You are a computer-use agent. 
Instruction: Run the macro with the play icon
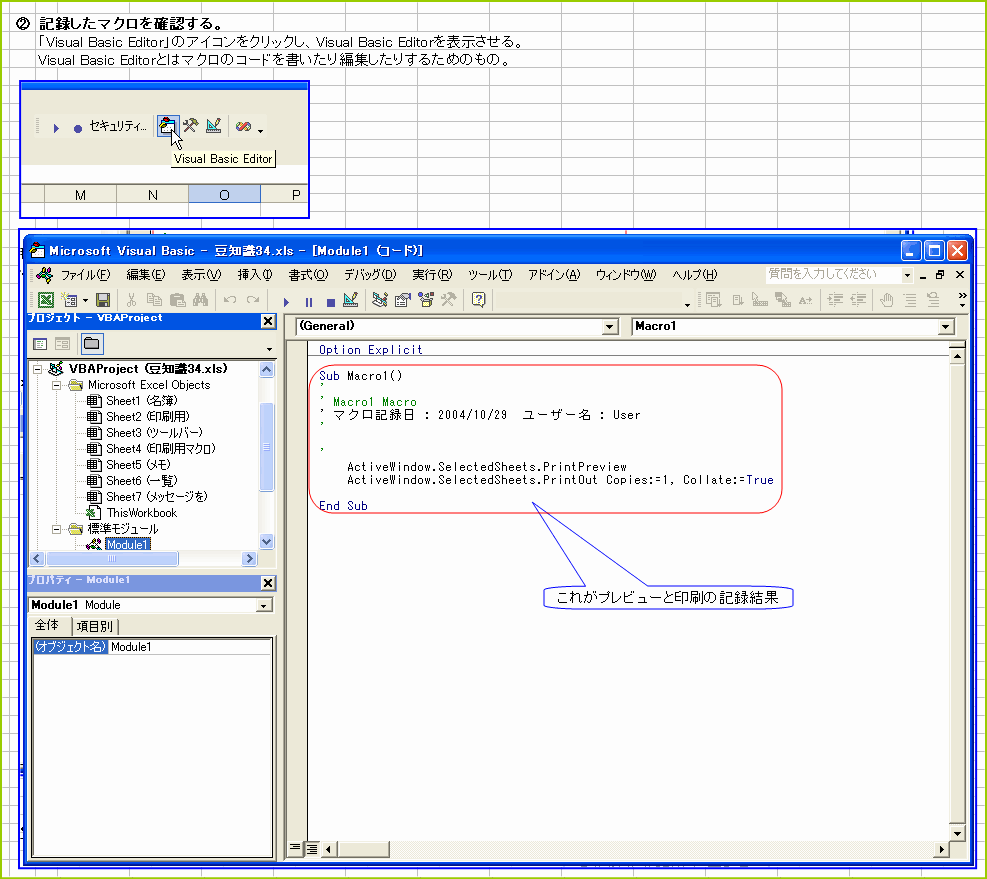pyautogui.click(x=287, y=300)
